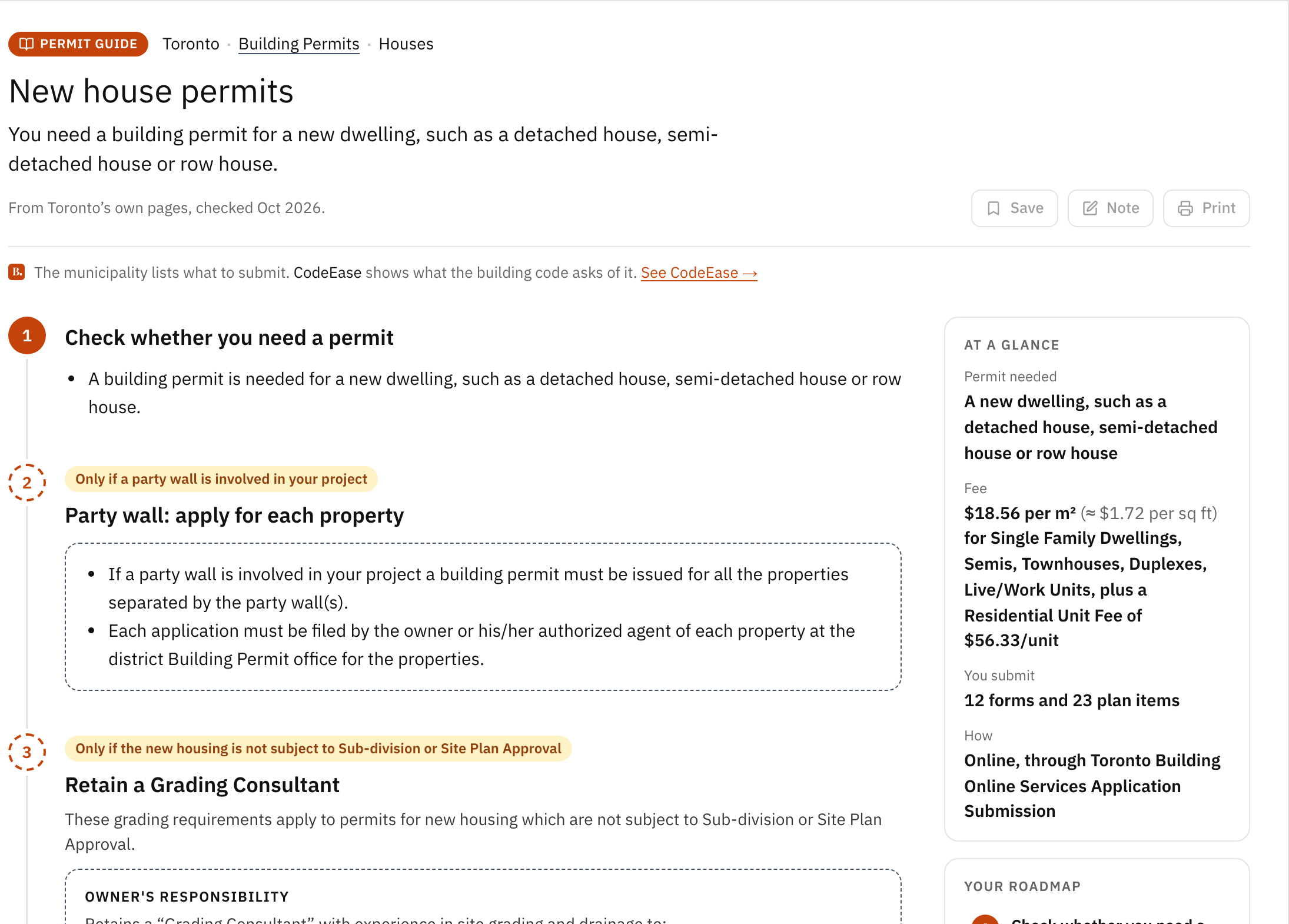Add a Note to the guide
The width and height of the screenshot is (1289, 924).
pos(1110,208)
